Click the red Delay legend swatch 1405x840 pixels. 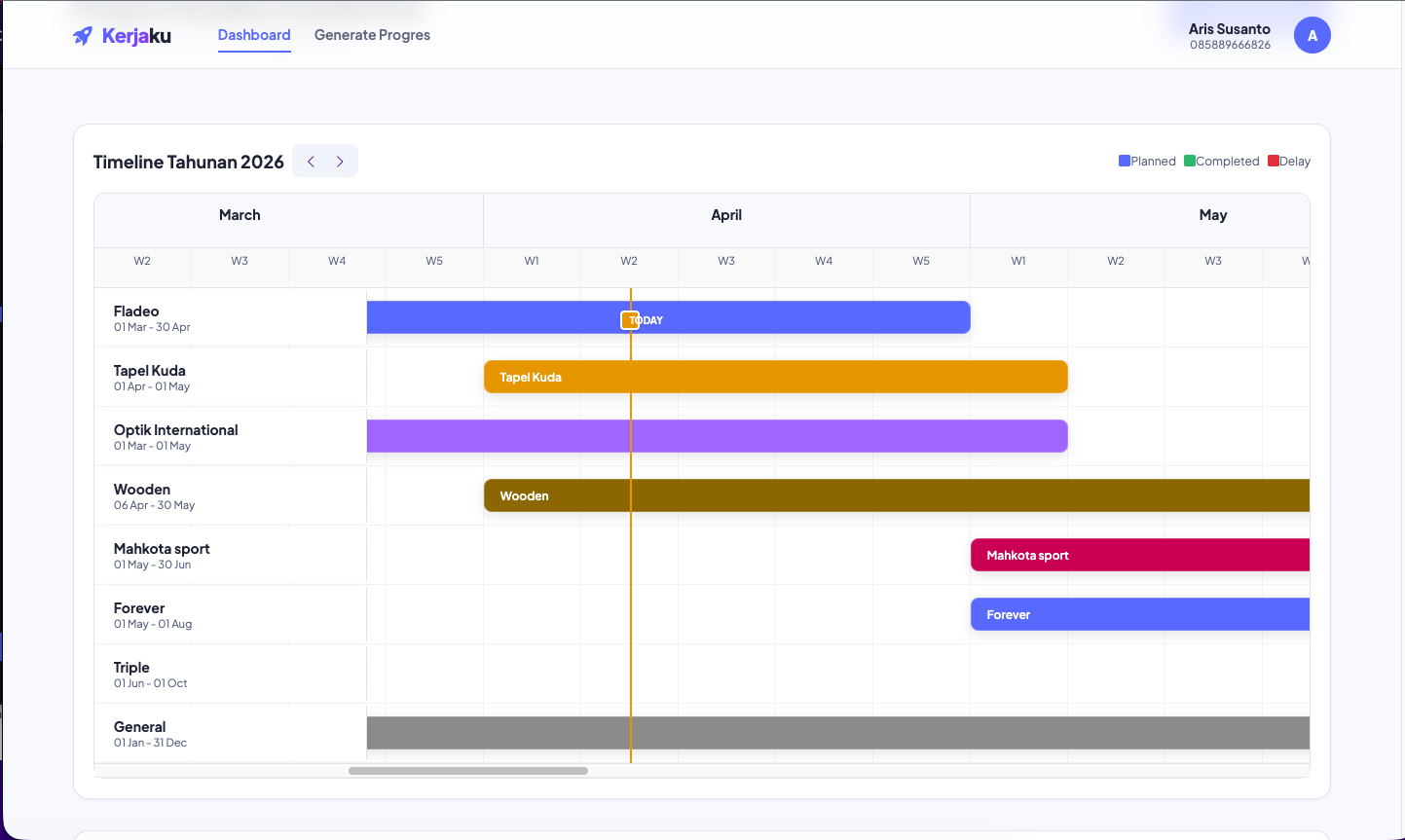(x=1274, y=162)
